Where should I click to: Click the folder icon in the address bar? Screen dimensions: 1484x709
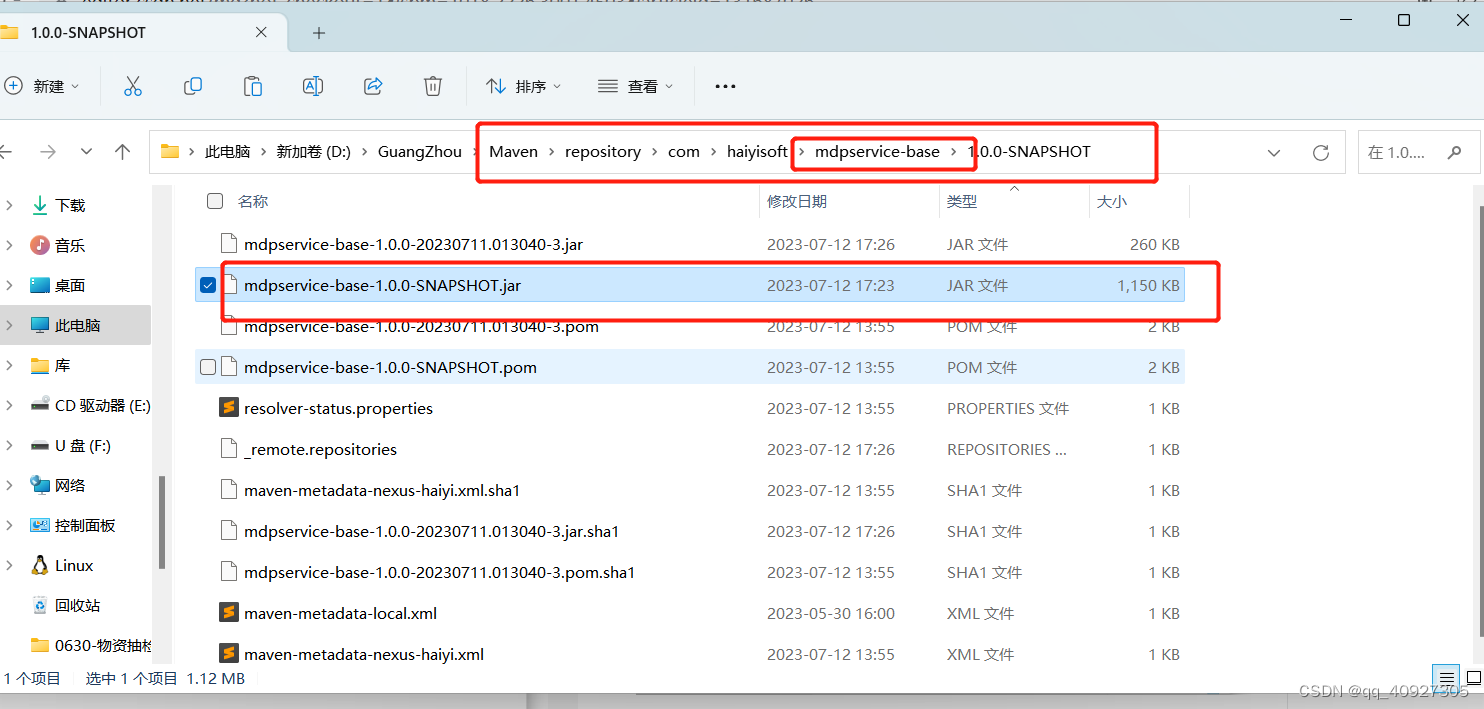pos(170,152)
